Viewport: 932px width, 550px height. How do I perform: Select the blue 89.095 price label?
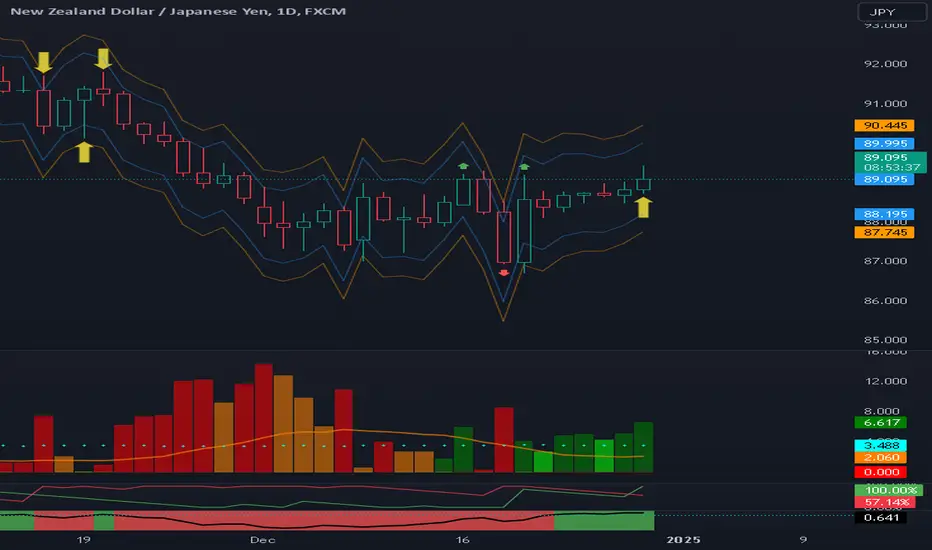coord(884,179)
